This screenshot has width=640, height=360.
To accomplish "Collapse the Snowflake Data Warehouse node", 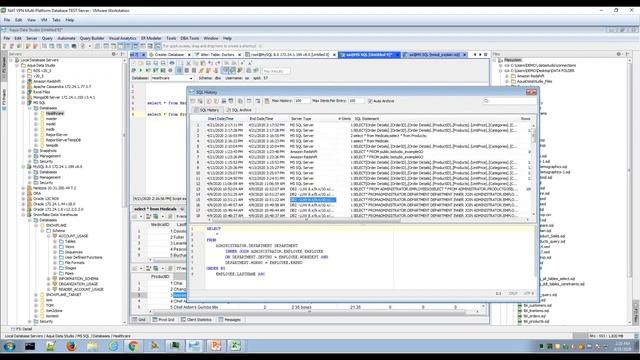I will click(x=24, y=215).
